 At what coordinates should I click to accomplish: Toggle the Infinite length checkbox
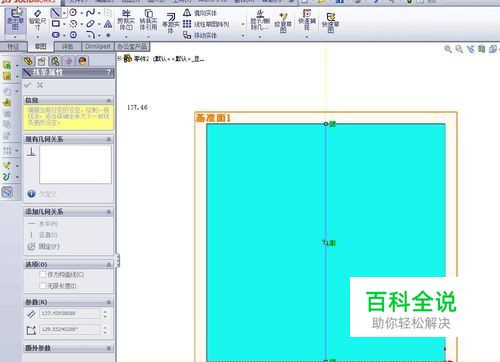pyautogui.click(x=42, y=286)
